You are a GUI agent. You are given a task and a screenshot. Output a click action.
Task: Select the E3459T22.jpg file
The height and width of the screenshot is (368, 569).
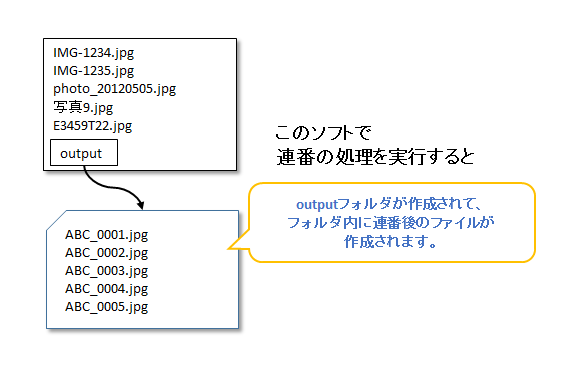tap(93, 126)
